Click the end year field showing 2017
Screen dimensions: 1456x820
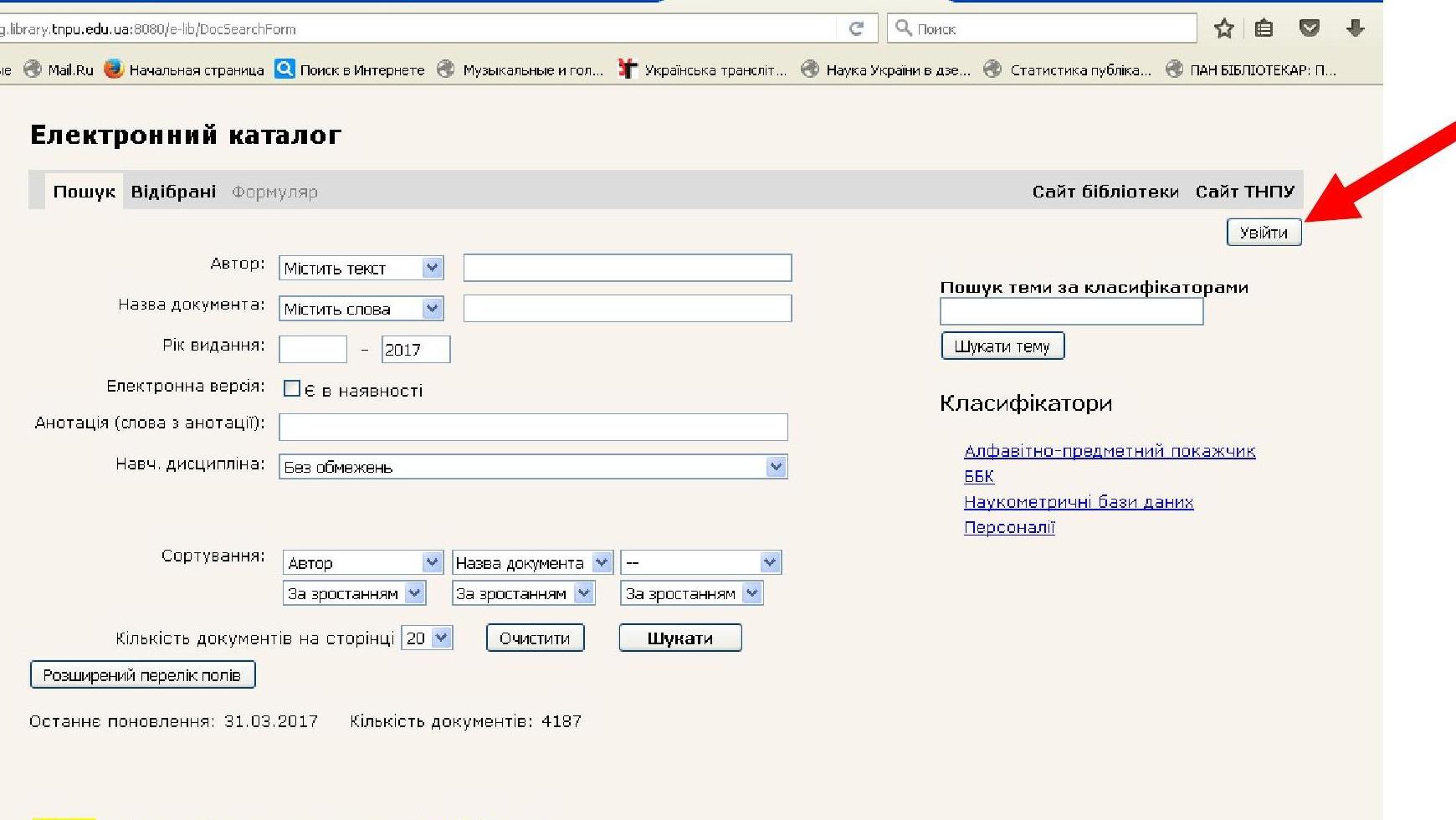416,349
